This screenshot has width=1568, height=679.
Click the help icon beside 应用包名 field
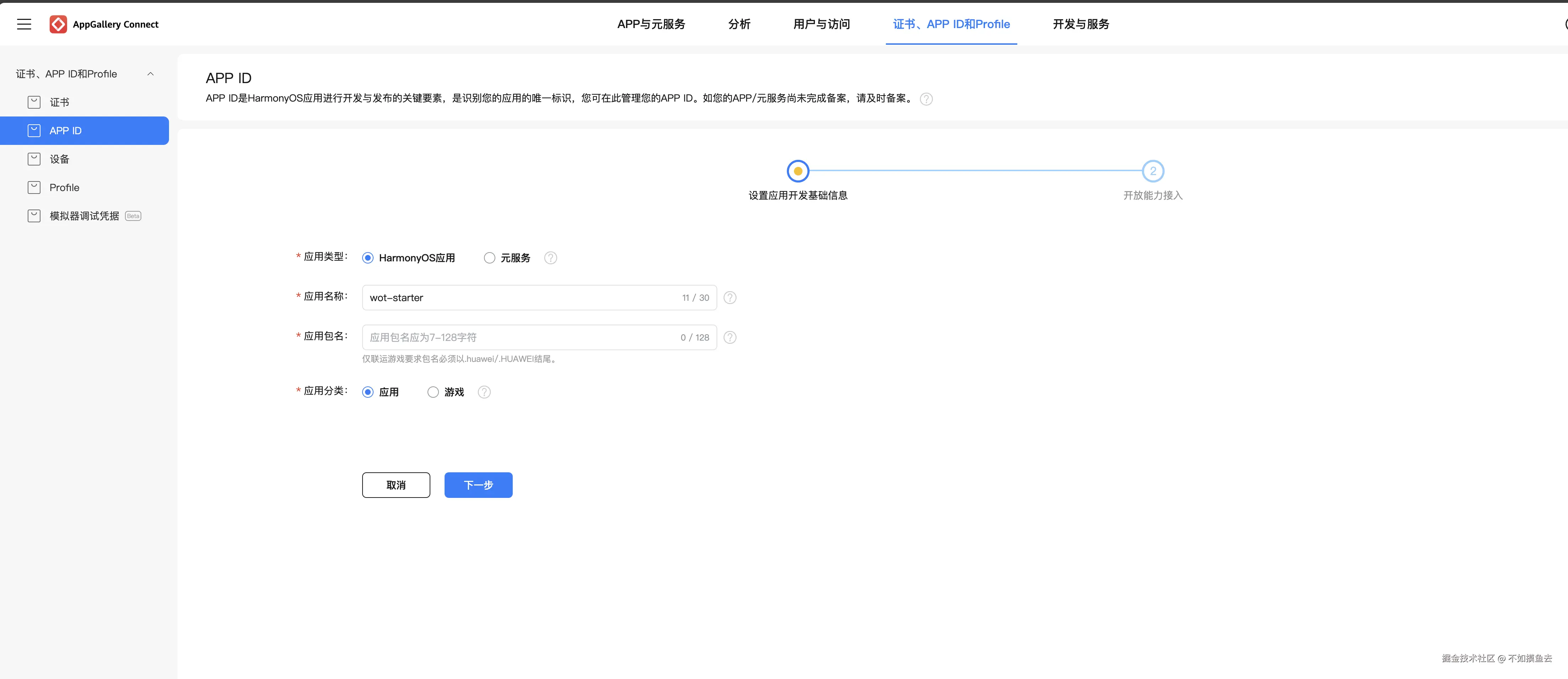(x=730, y=337)
